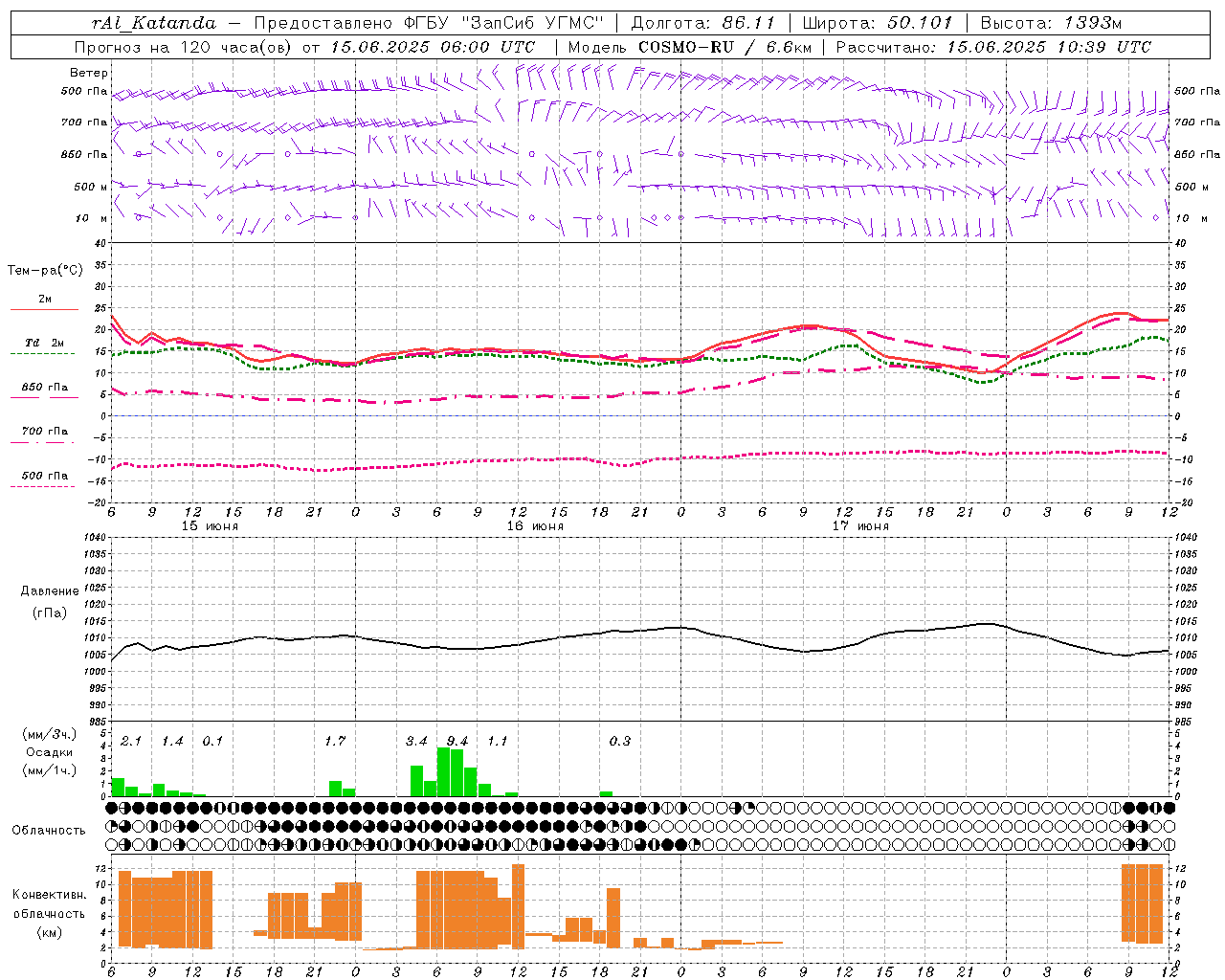
Task: Click the 850 гПа wind level label on the left
Action: (x=84, y=154)
